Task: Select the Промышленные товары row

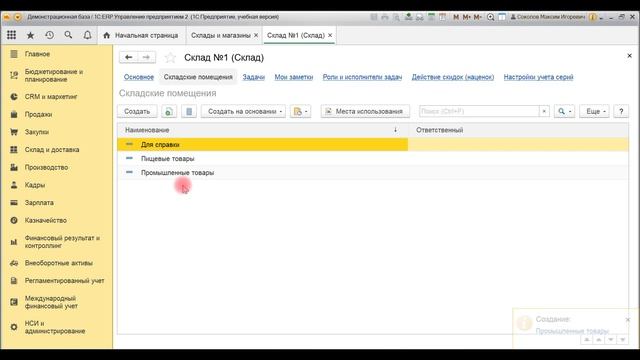Action: click(373, 172)
